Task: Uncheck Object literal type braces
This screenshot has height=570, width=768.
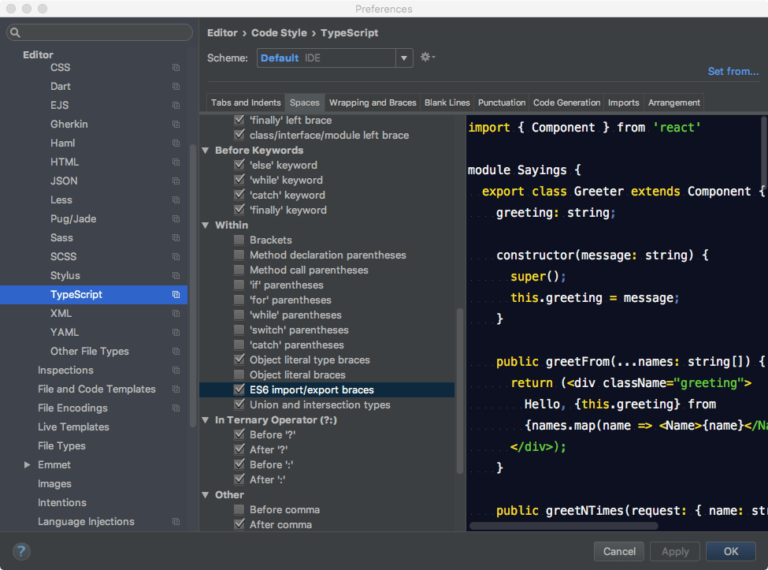Action: click(239, 359)
